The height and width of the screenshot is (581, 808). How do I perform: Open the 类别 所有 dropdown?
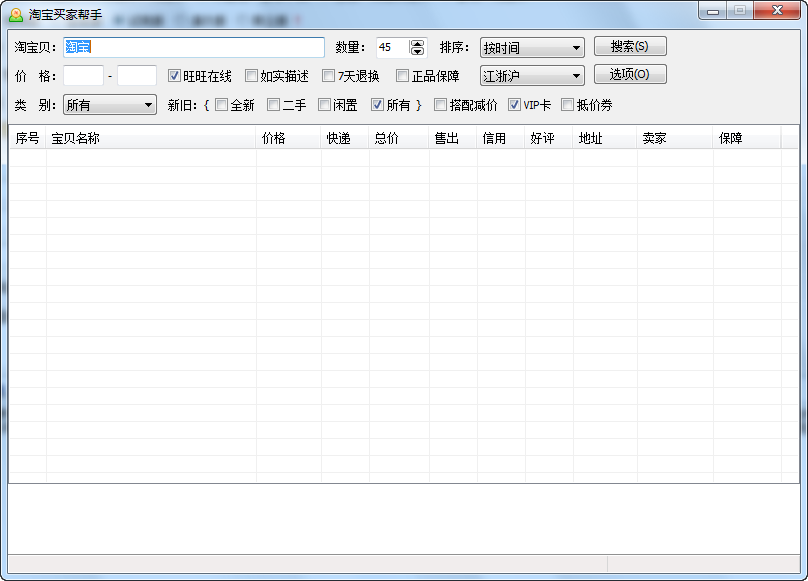110,105
